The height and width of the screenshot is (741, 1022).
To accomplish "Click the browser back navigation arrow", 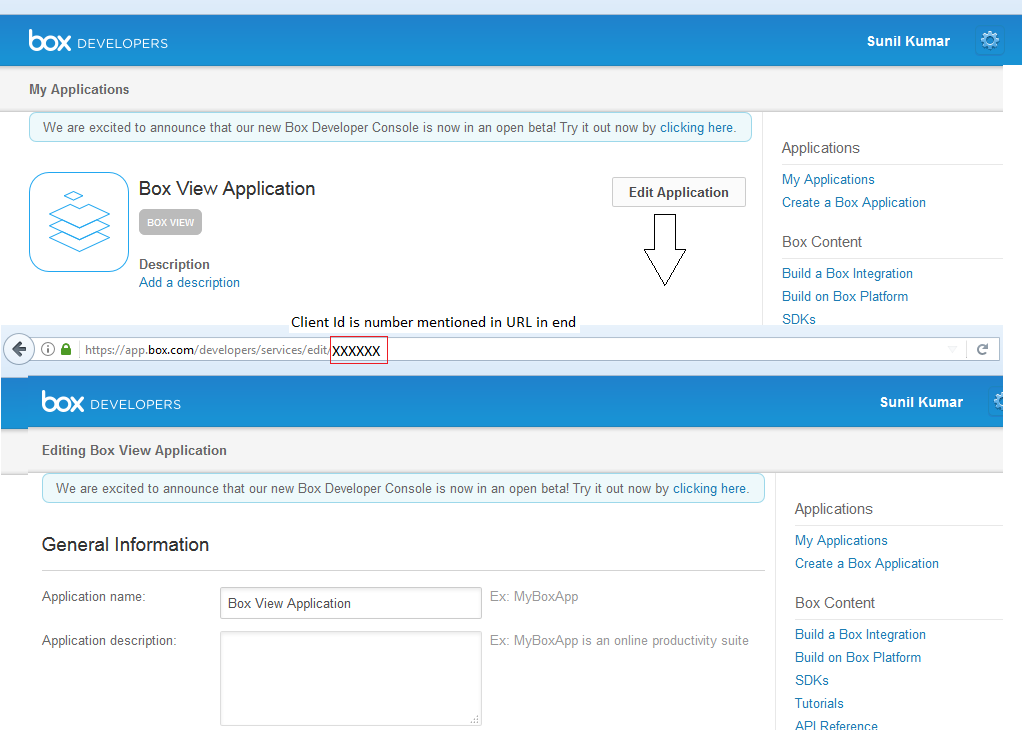I will click(20, 349).
